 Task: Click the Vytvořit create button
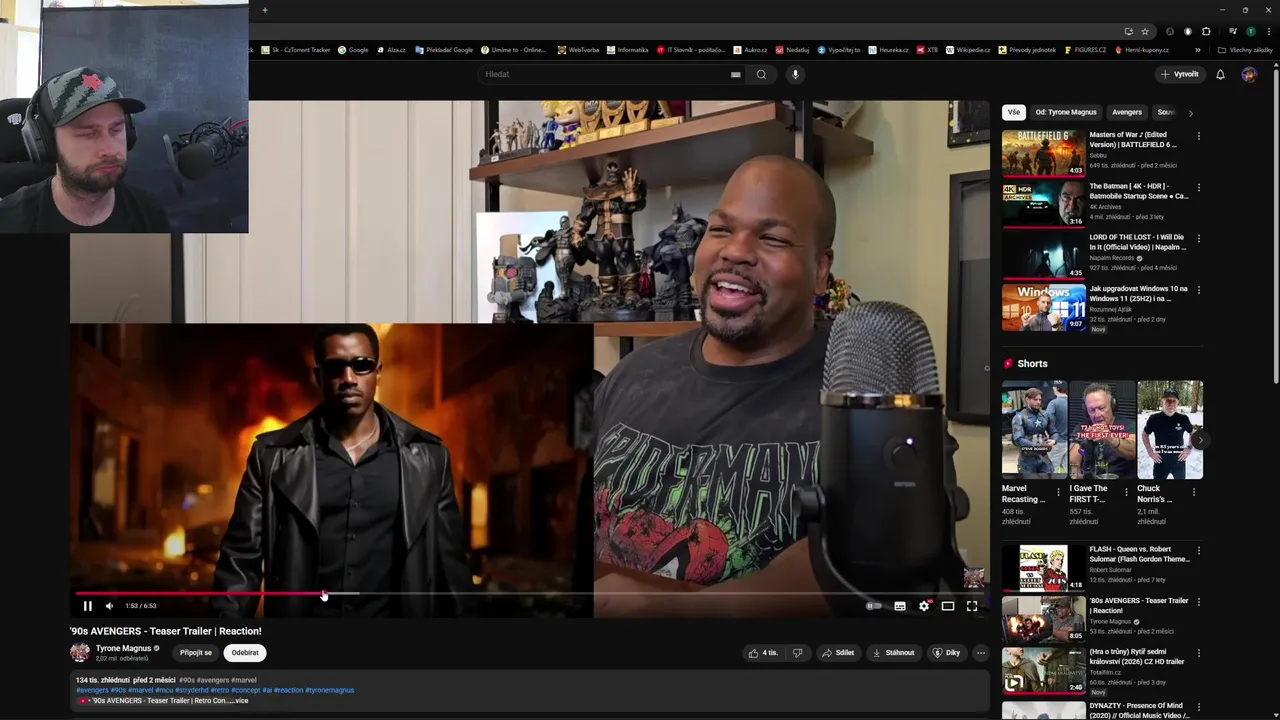[1180, 74]
